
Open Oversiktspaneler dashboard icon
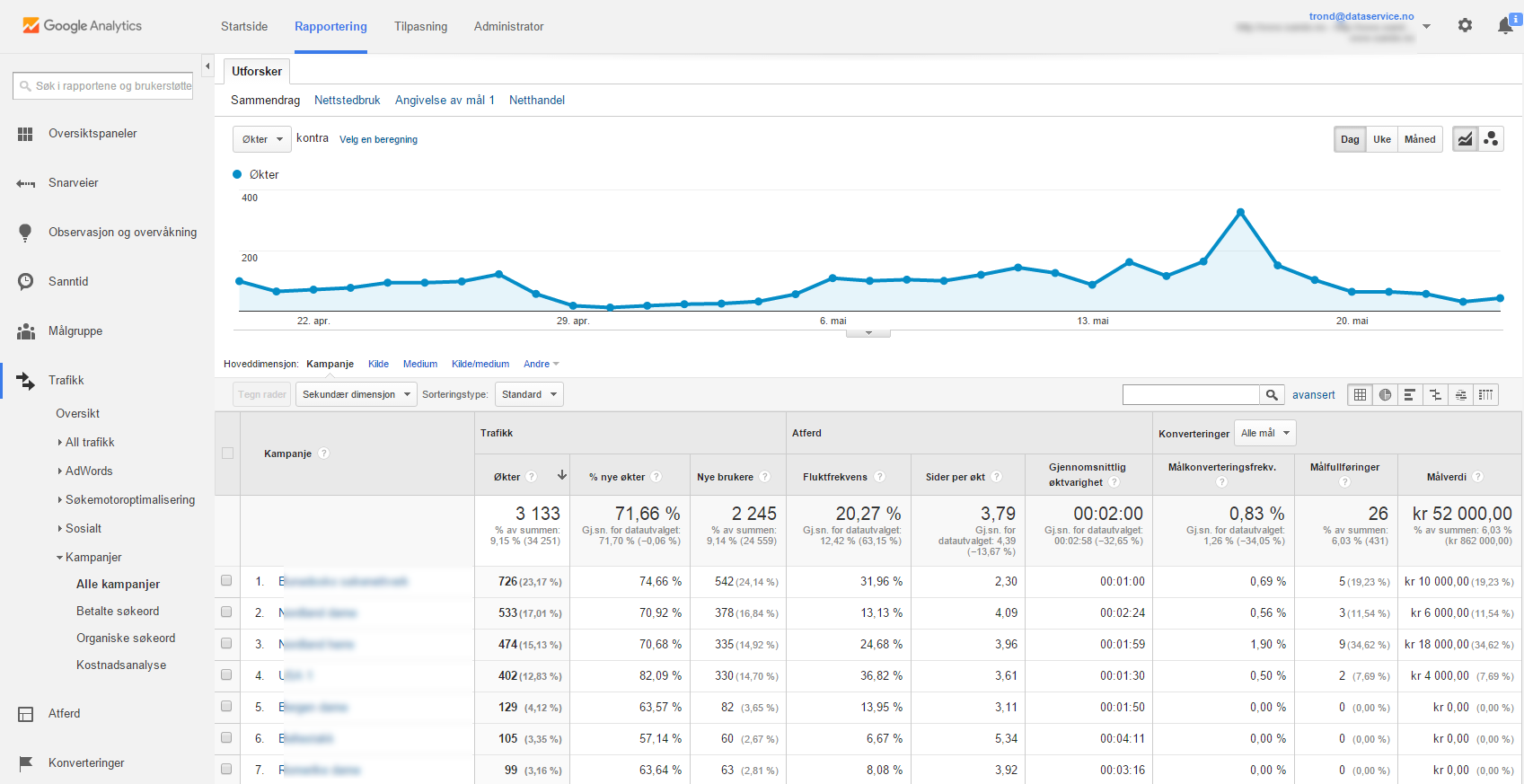coord(25,134)
